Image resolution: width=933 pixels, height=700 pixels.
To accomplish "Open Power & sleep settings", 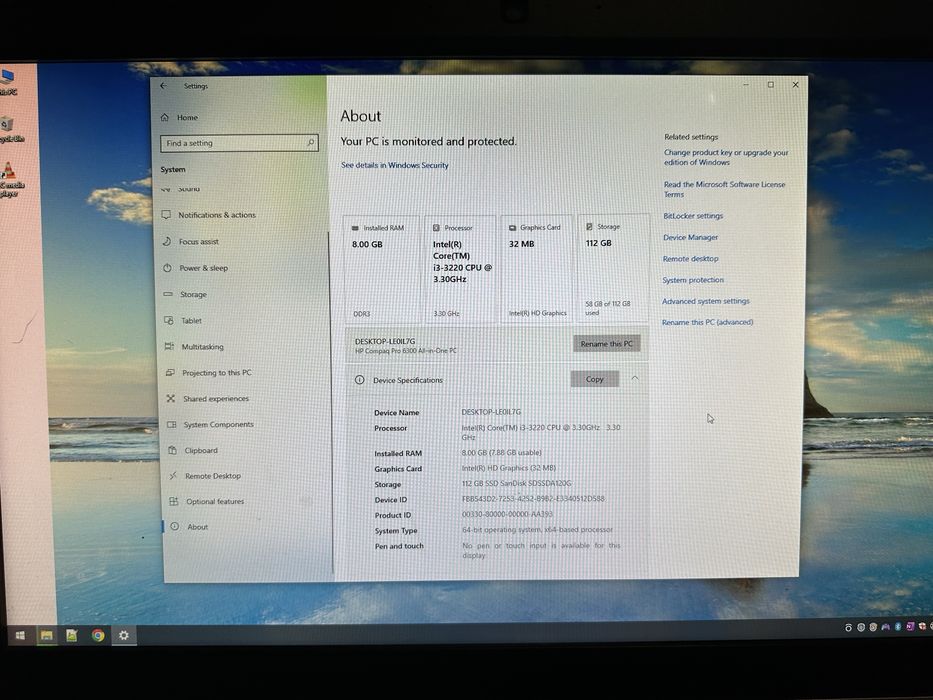I will (203, 268).
